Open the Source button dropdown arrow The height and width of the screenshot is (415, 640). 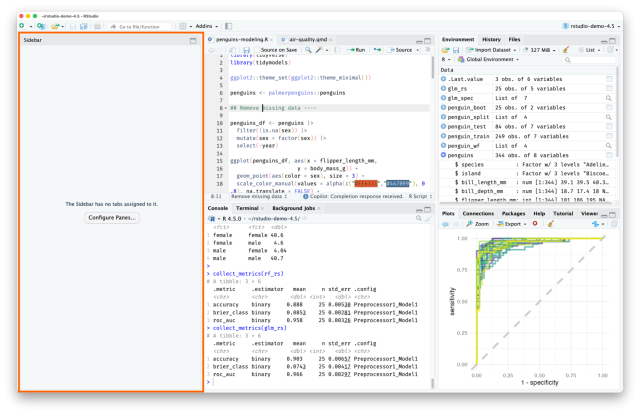pos(418,50)
